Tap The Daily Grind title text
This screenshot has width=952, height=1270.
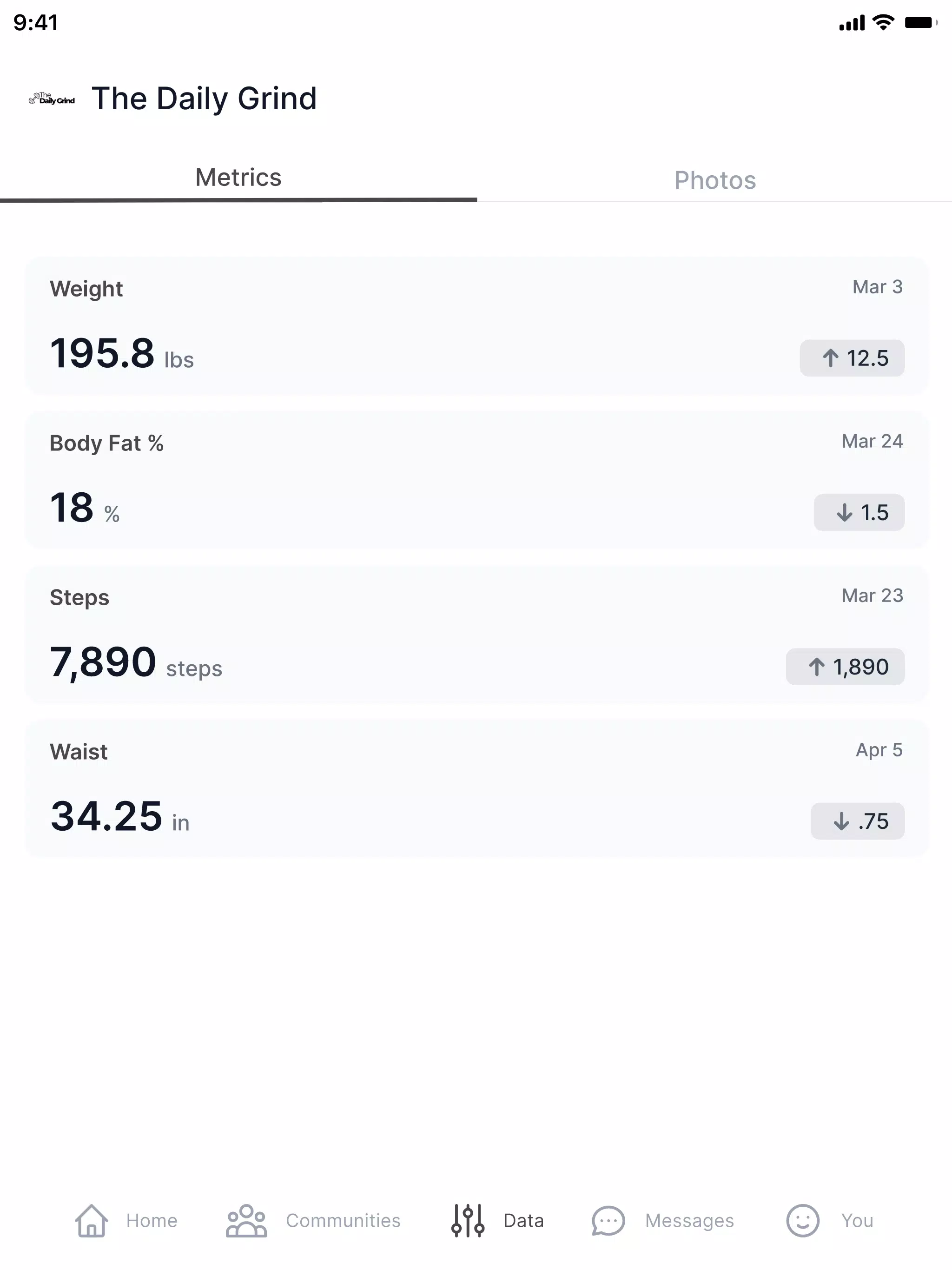205,99
